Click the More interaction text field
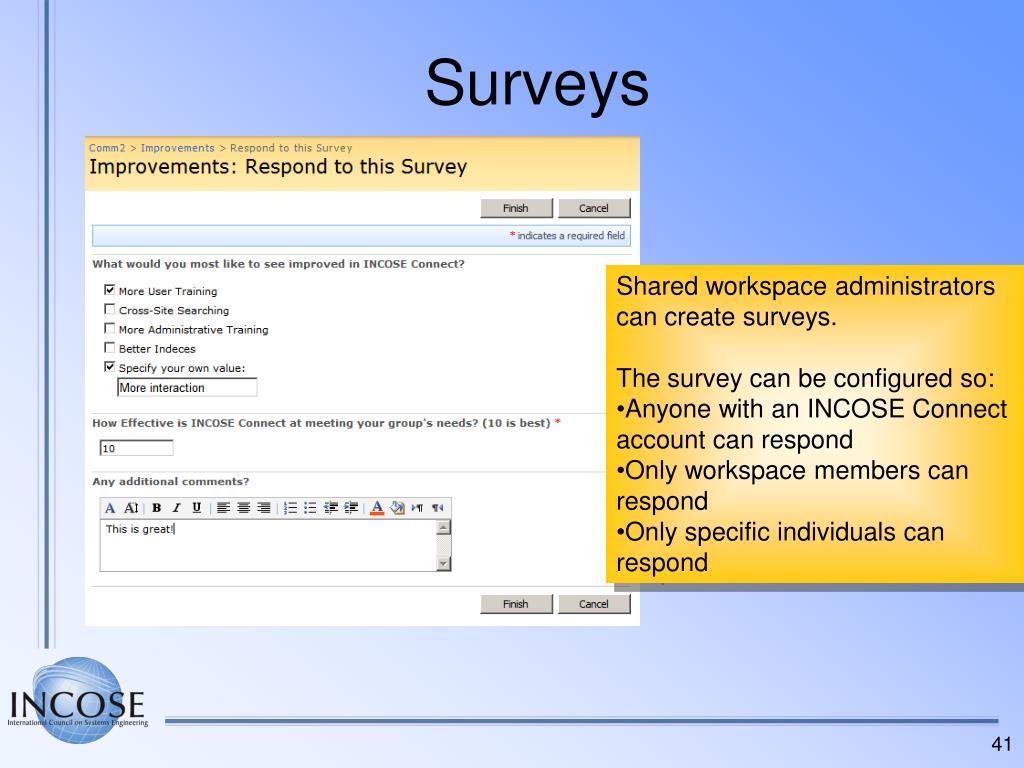 click(187, 387)
